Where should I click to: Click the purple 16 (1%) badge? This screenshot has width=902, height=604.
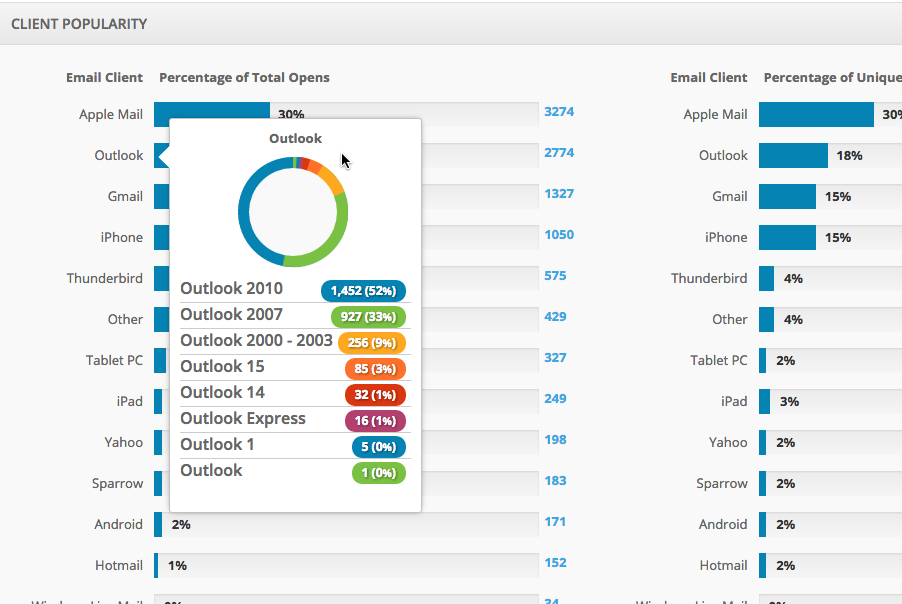click(x=375, y=420)
